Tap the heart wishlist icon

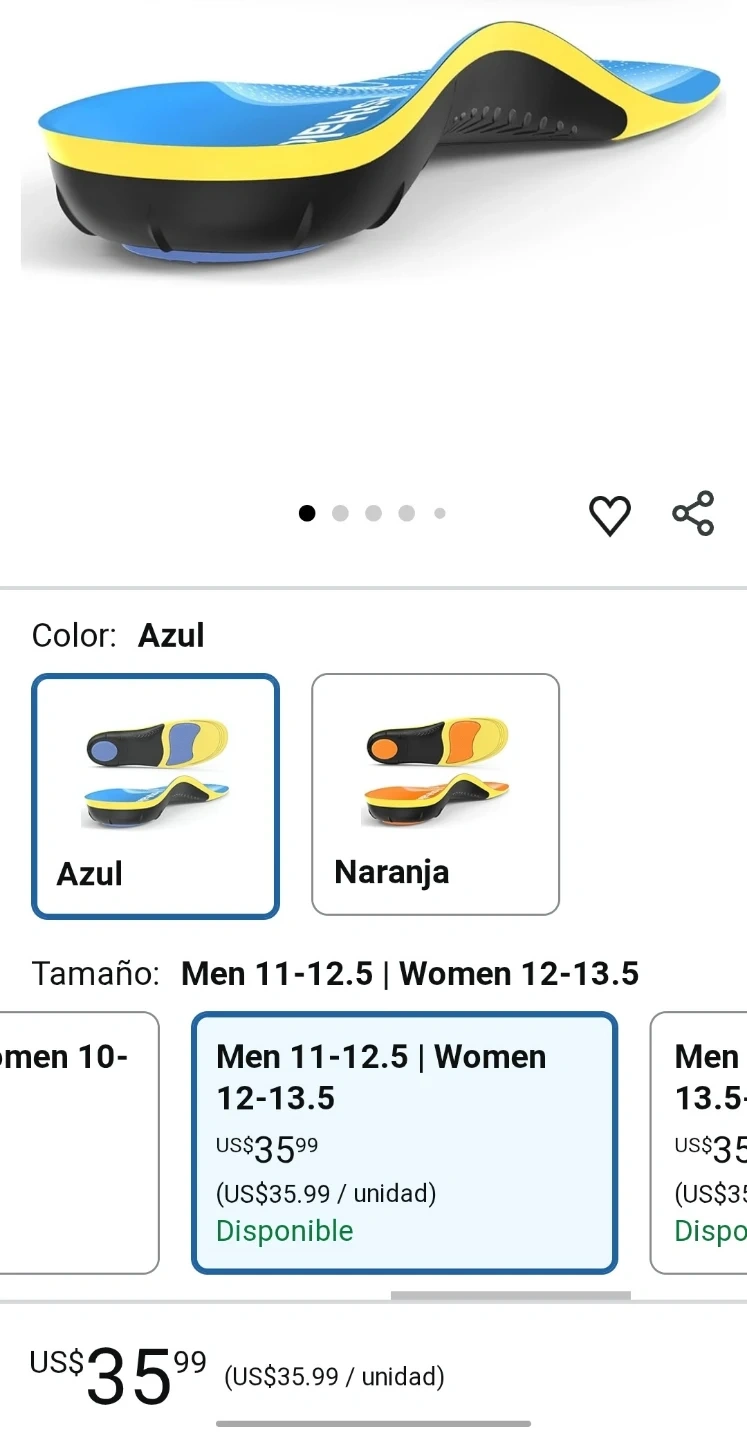coord(609,515)
